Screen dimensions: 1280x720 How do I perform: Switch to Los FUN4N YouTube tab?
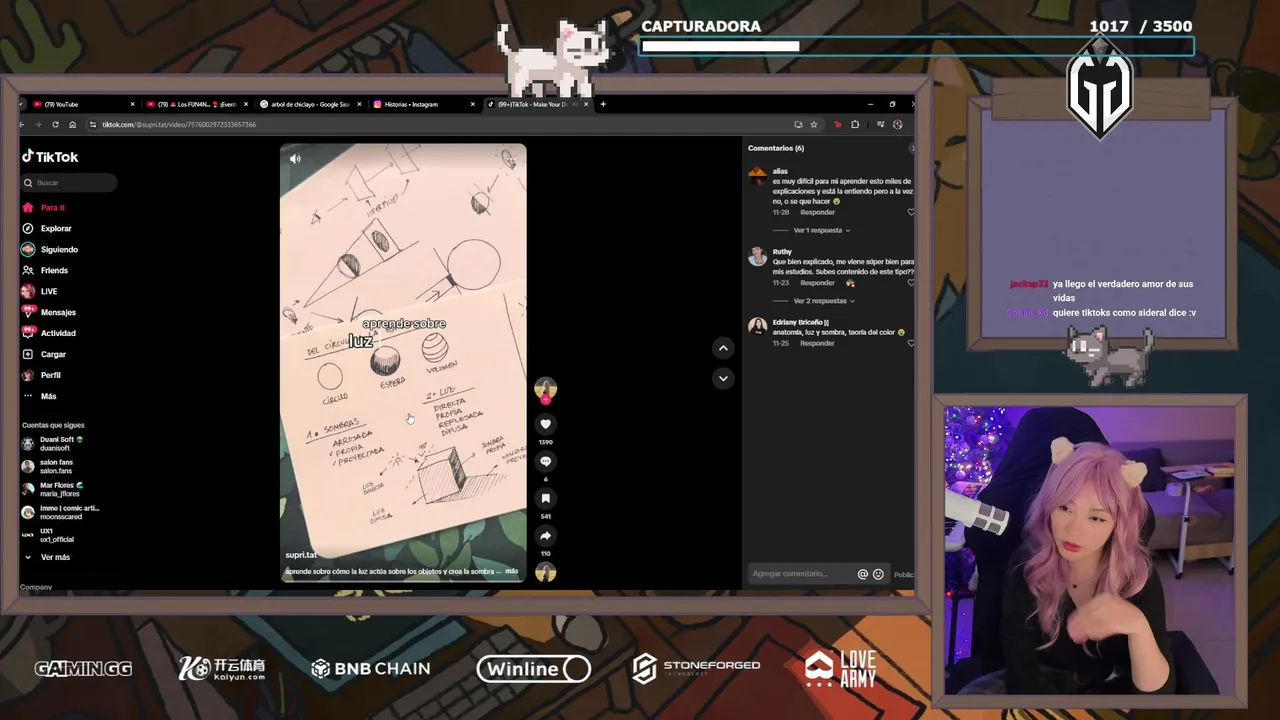point(197,104)
